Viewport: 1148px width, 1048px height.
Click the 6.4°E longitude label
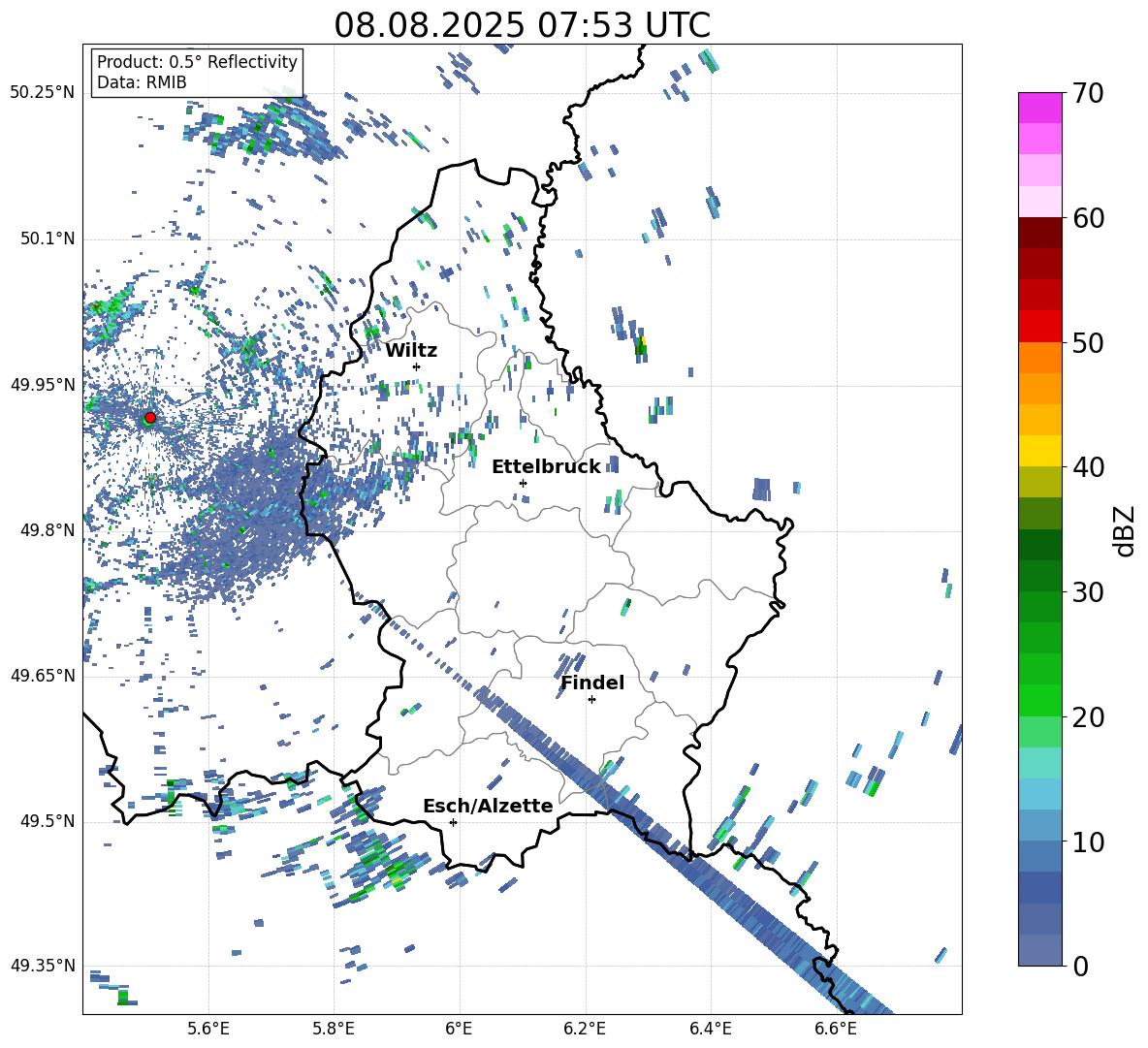[x=710, y=1029]
